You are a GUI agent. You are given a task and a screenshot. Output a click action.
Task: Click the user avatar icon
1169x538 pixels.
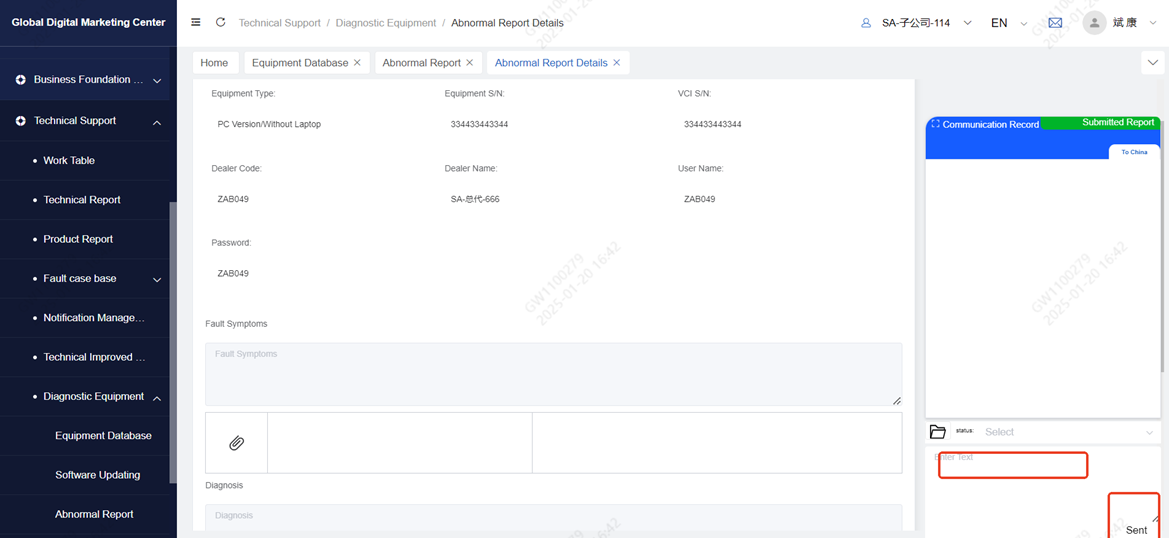(x=1094, y=23)
